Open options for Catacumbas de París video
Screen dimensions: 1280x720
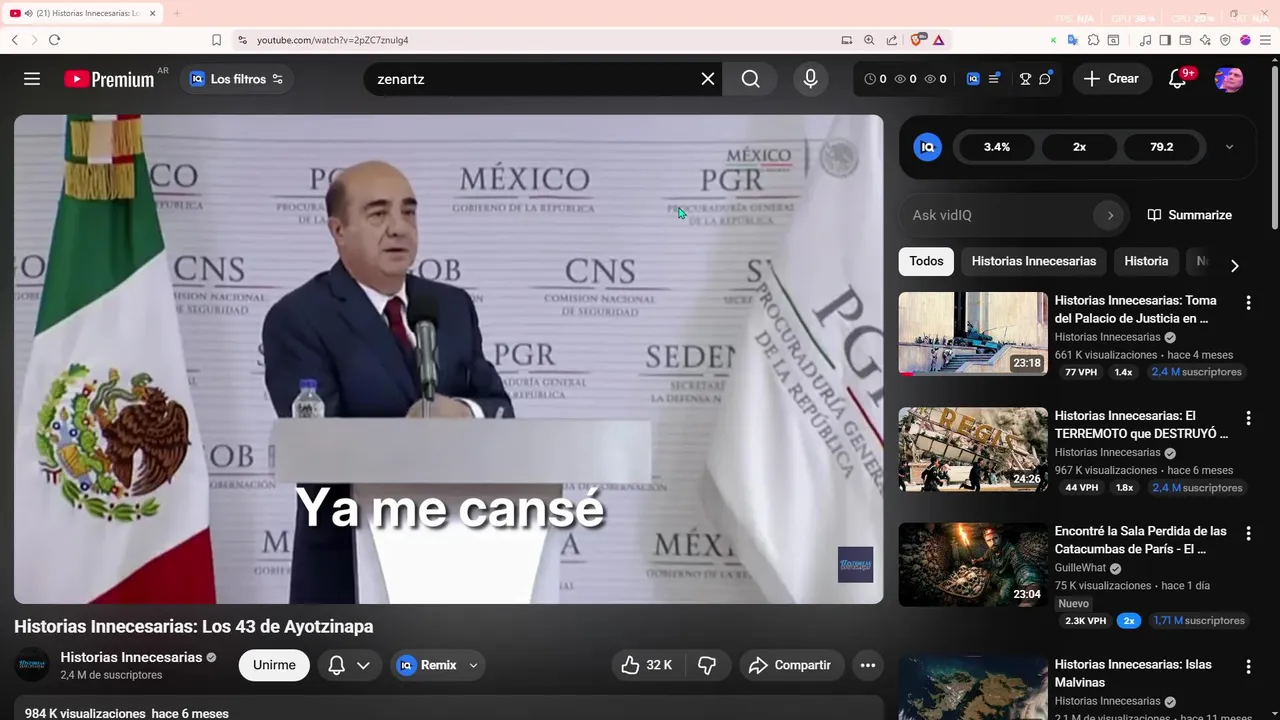[1248, 533]
